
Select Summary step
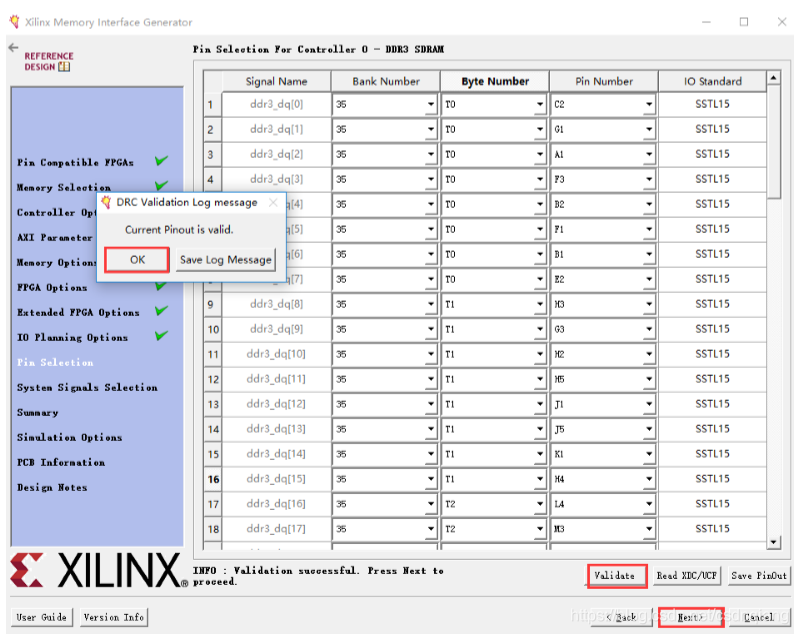37,412
